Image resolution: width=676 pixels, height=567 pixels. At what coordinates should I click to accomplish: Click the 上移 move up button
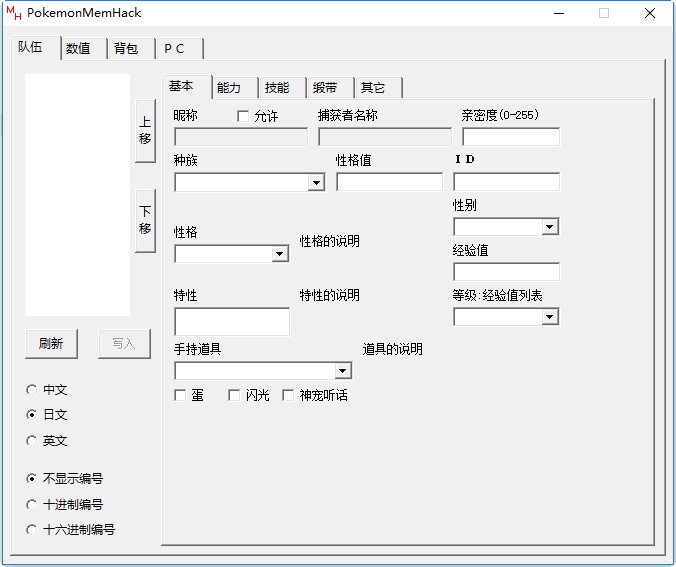click(x=145, y=131)
